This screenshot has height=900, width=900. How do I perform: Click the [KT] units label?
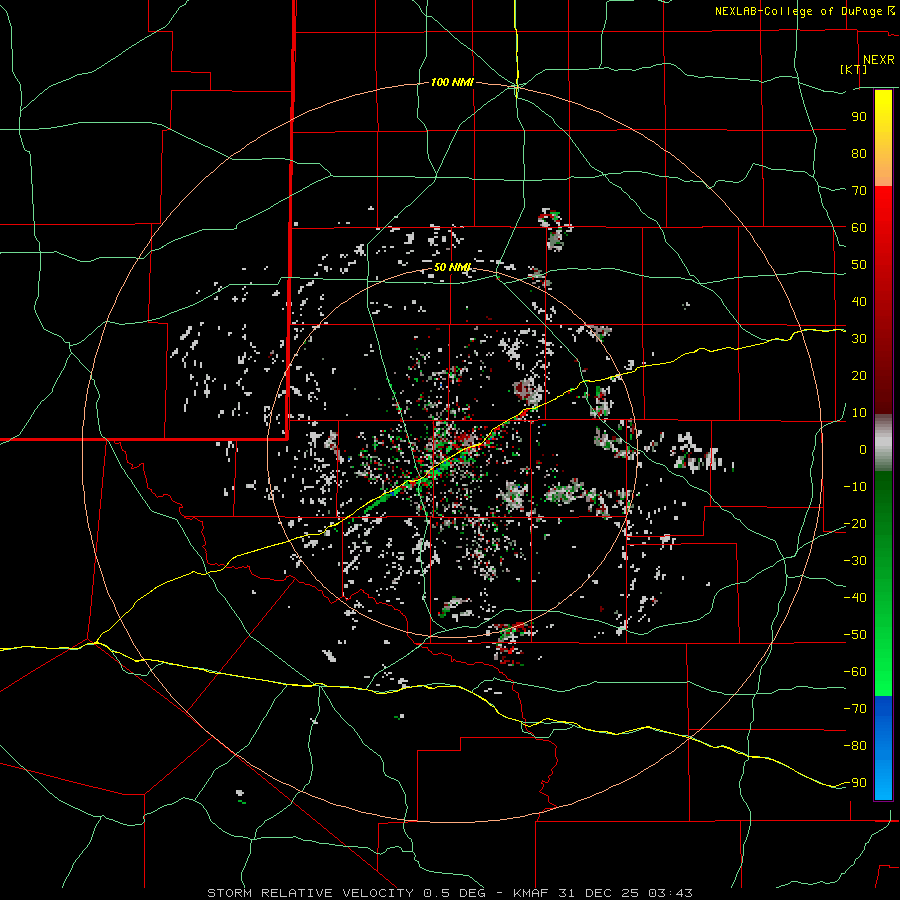[x=854, y=69]
